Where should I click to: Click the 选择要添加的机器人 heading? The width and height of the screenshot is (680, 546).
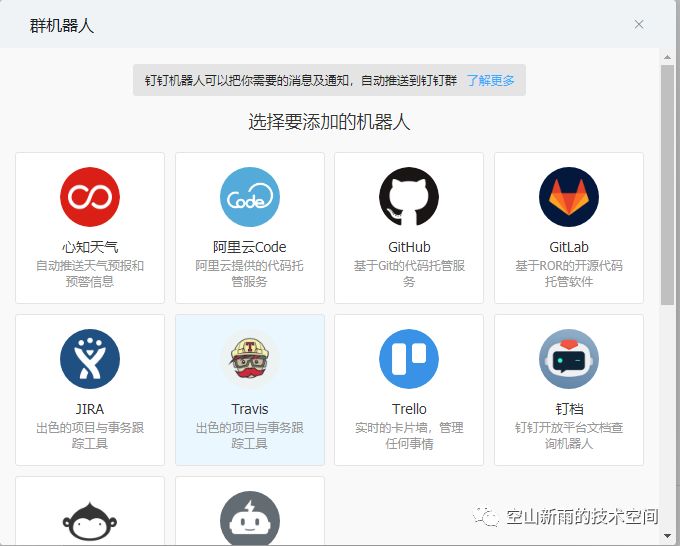[x=329, y=122]
